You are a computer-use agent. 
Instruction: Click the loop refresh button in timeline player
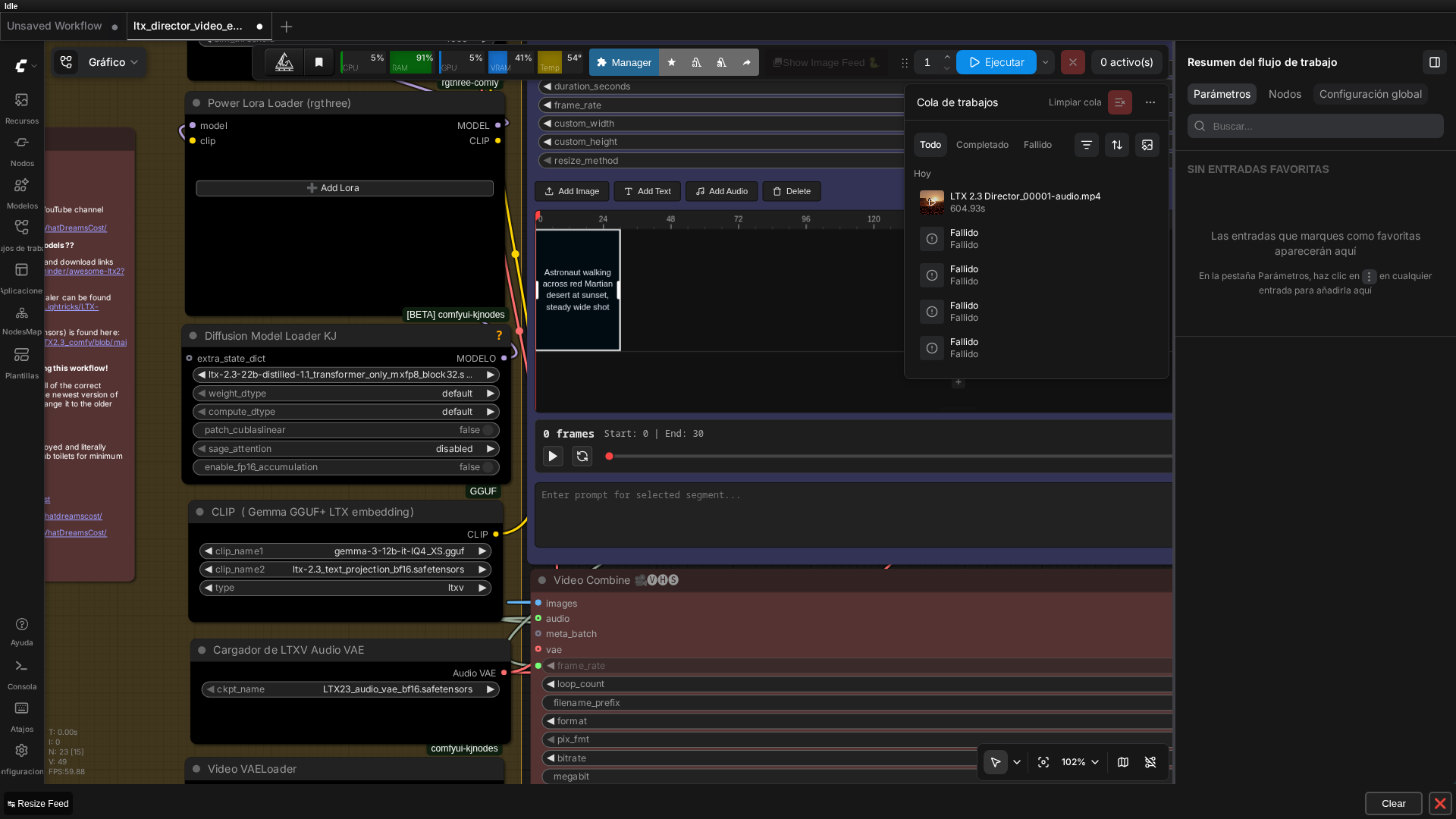click(582, 456)
